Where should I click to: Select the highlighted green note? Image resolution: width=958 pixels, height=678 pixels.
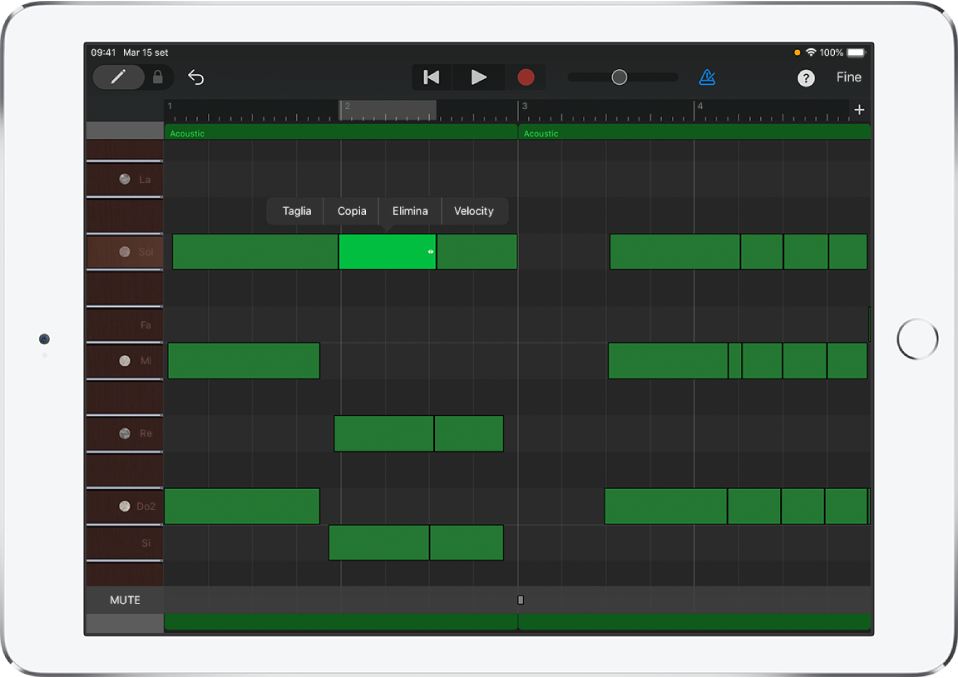pos(388,252)
